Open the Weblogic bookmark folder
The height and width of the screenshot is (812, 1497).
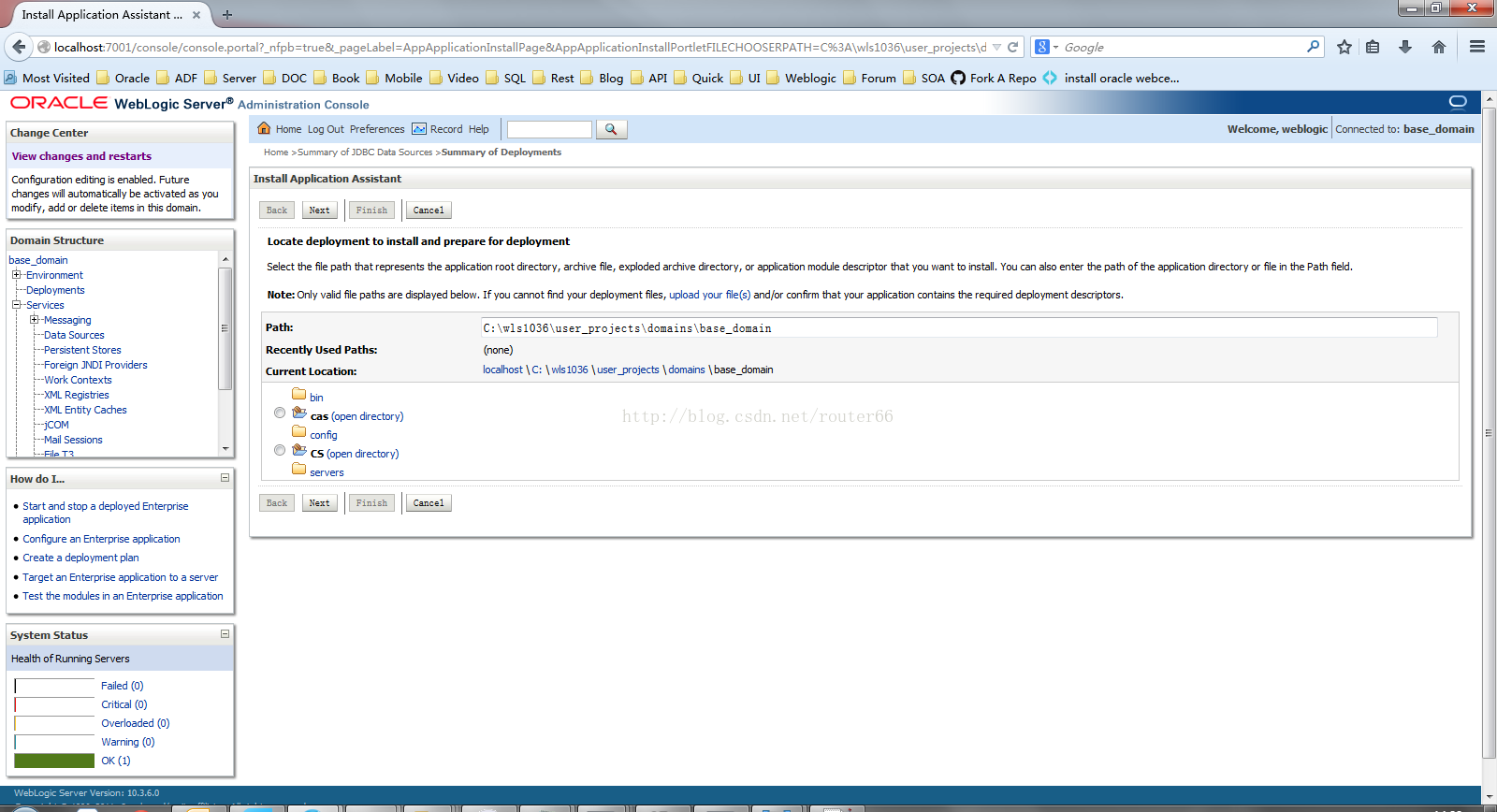(801, 78)
